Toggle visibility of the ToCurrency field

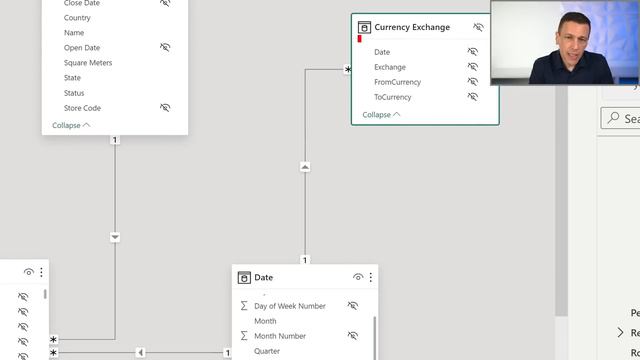(473, 97)
